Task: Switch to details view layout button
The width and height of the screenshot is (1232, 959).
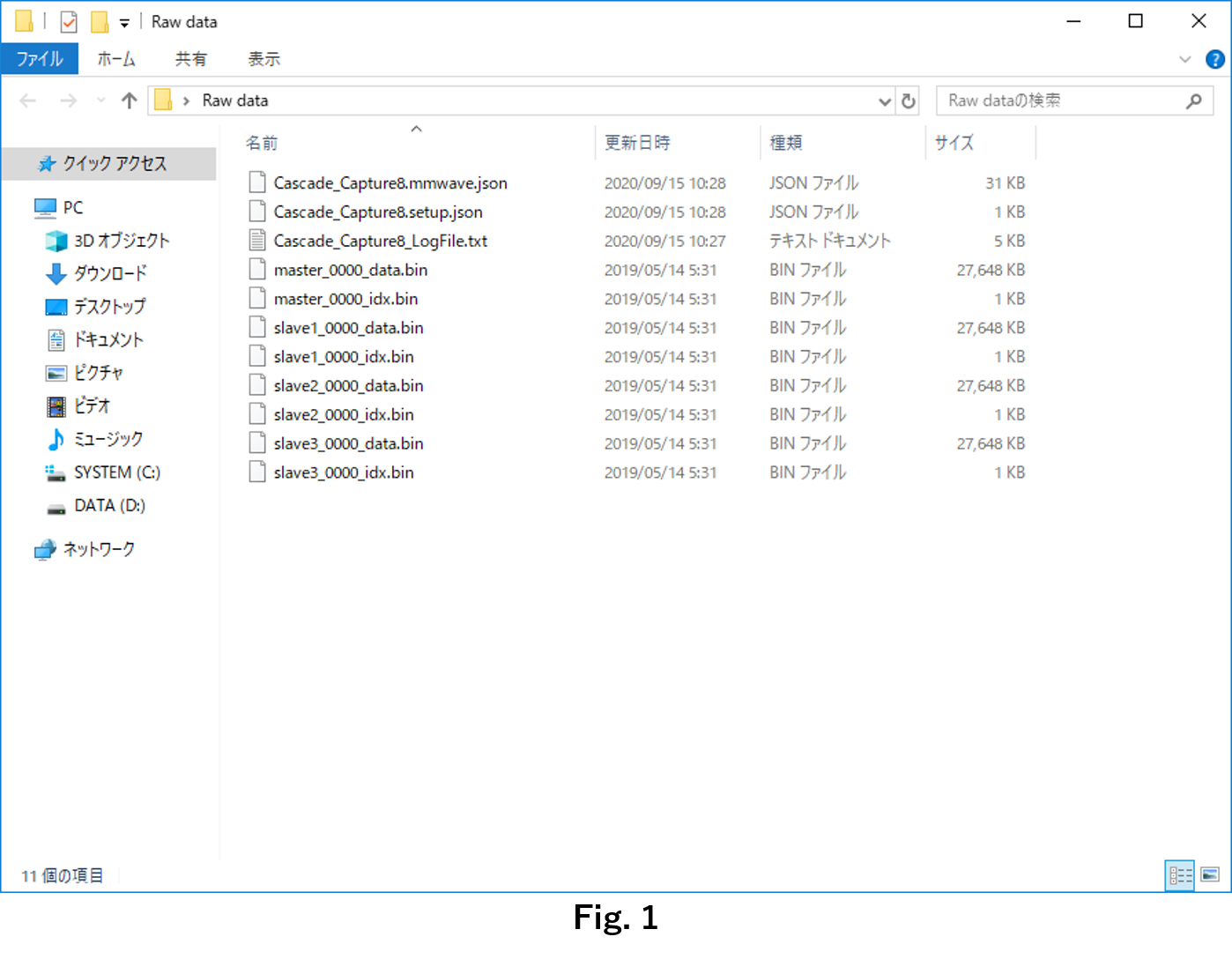Action: point(1180,875)
